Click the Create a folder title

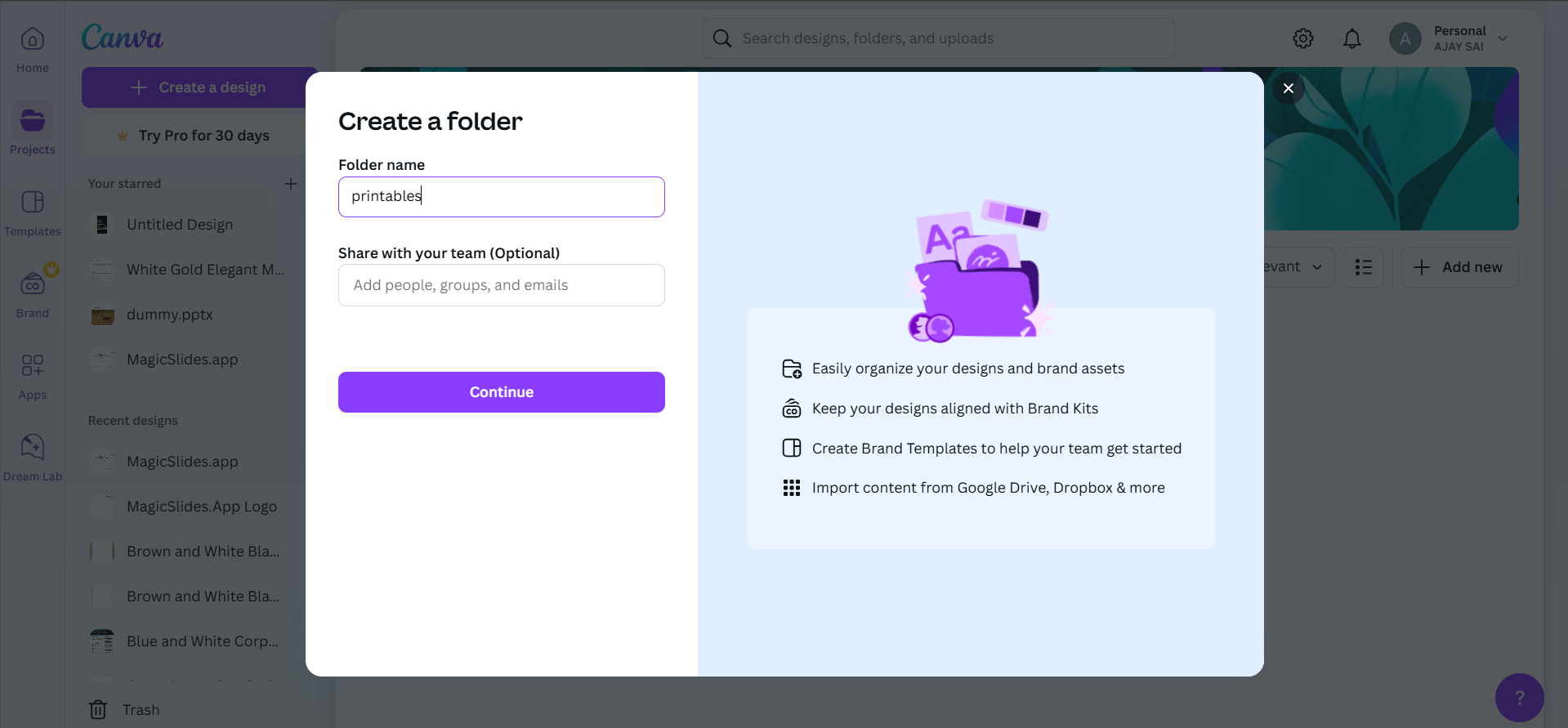pyautogui.click(x=431, y=122)
